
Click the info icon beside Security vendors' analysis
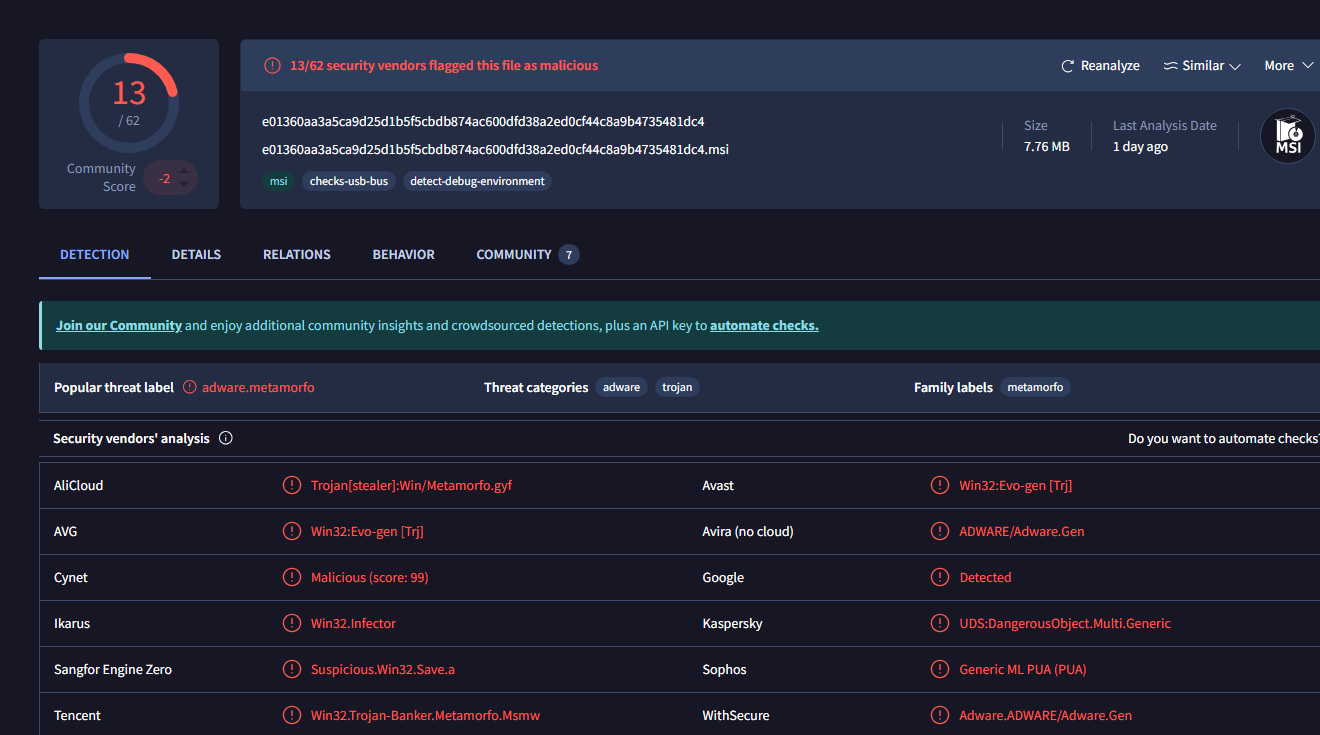226,438
